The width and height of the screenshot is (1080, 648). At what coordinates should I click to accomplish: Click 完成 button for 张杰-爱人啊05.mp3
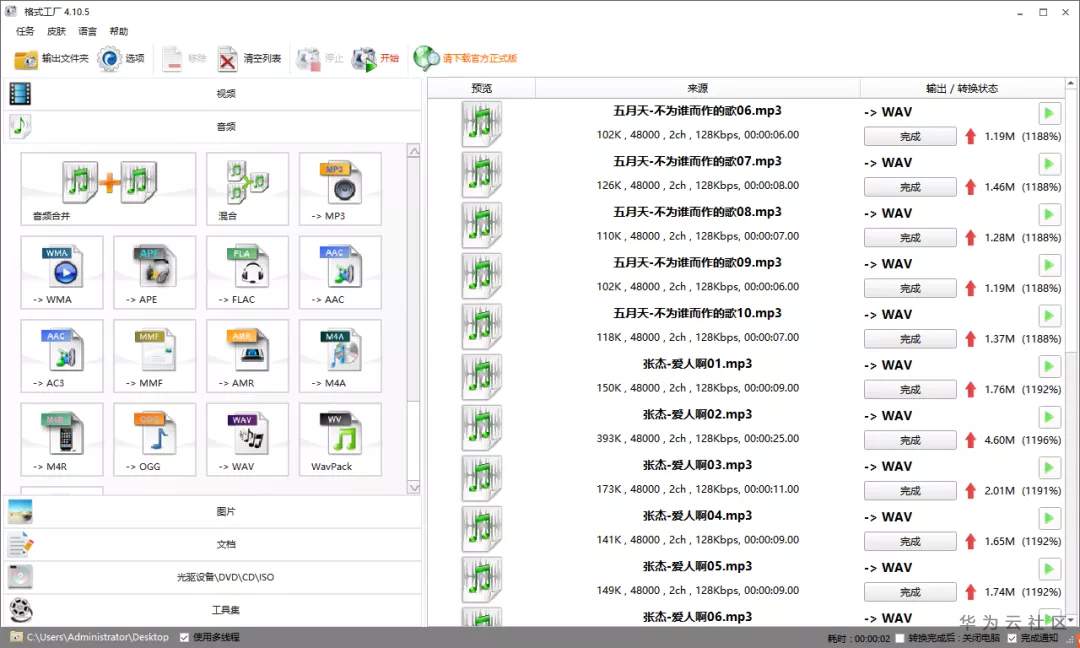[x=910, y=592]
